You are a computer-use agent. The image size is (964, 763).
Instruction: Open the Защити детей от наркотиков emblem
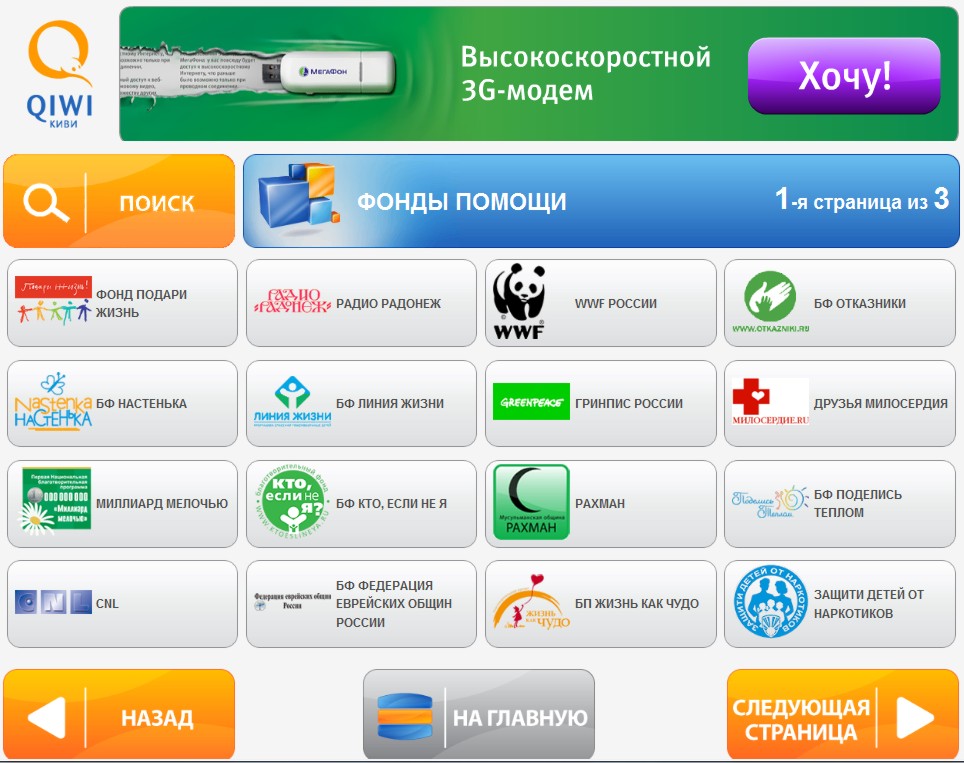[x=770, y=603]
